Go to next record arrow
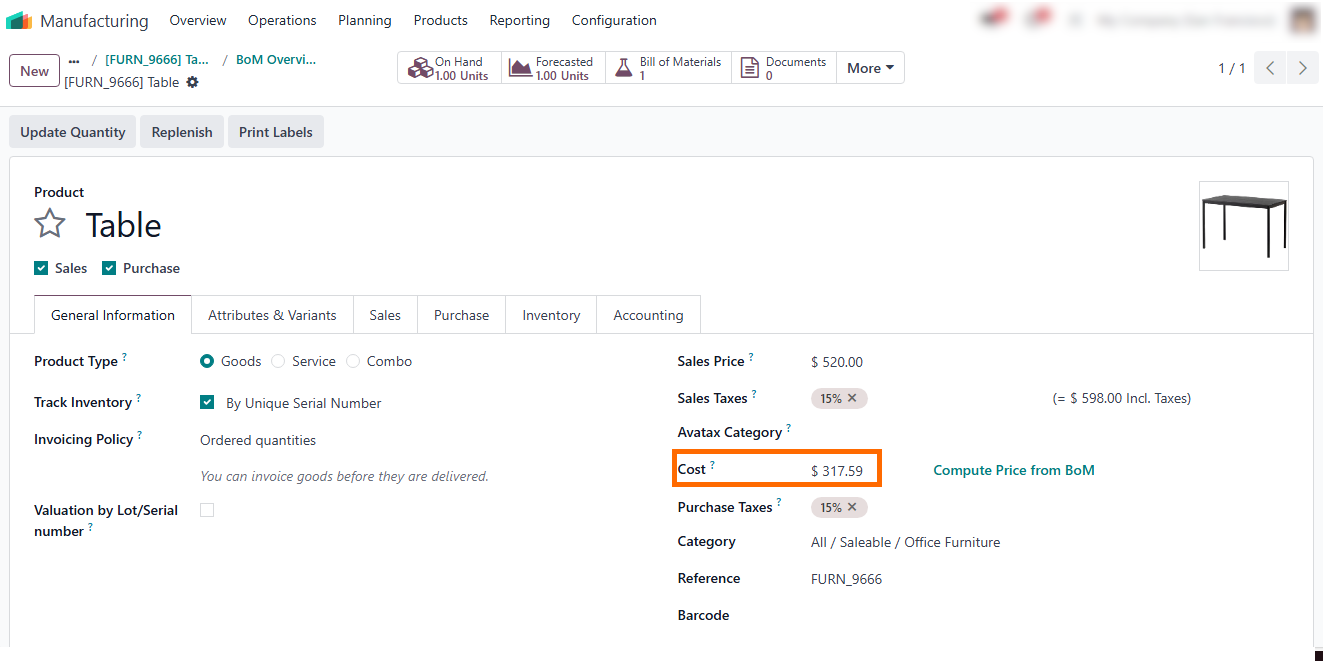Viewport: 1323px width, 661px height. 1302,68
